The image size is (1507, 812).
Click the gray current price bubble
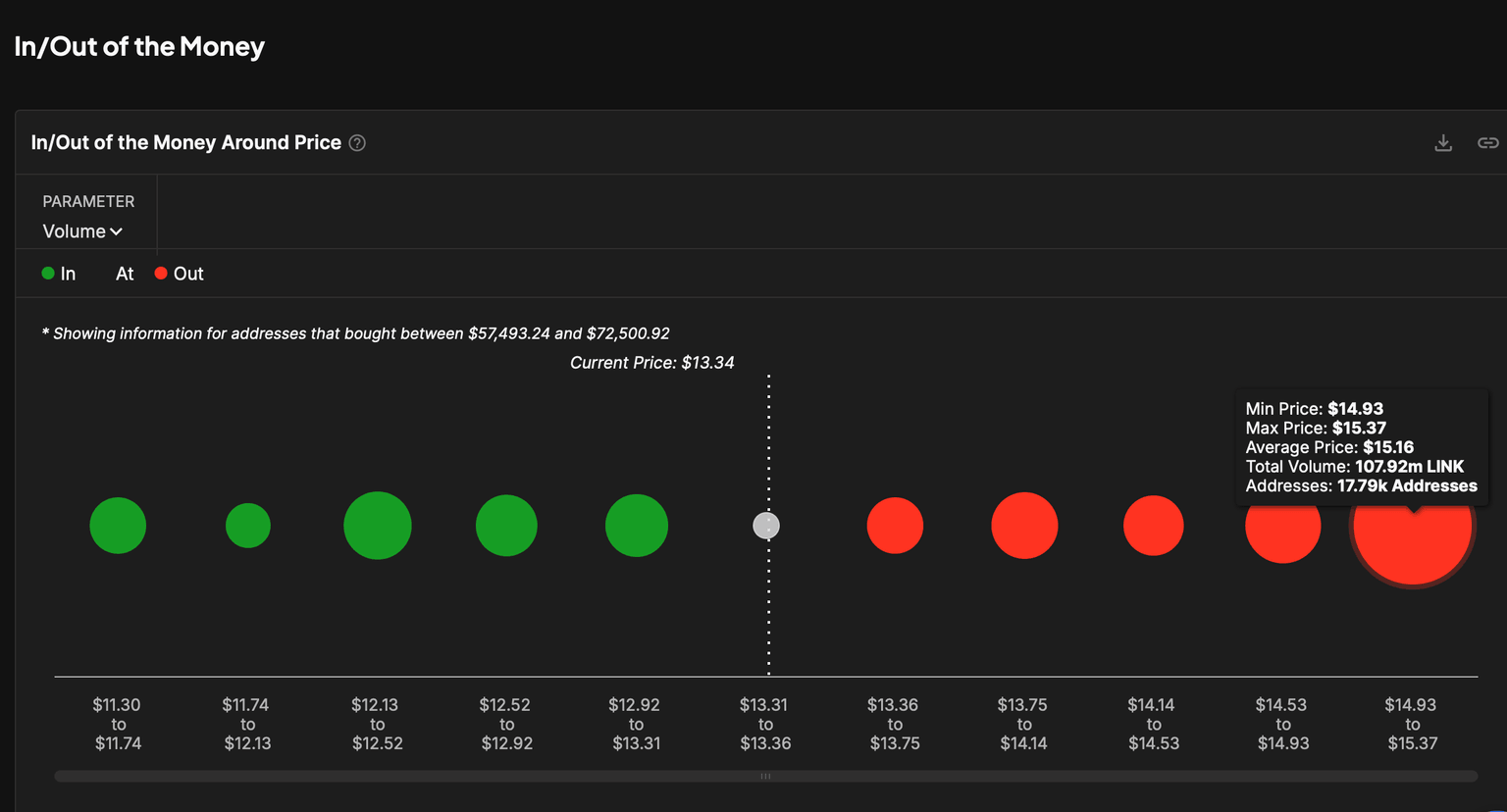[766, 526]
